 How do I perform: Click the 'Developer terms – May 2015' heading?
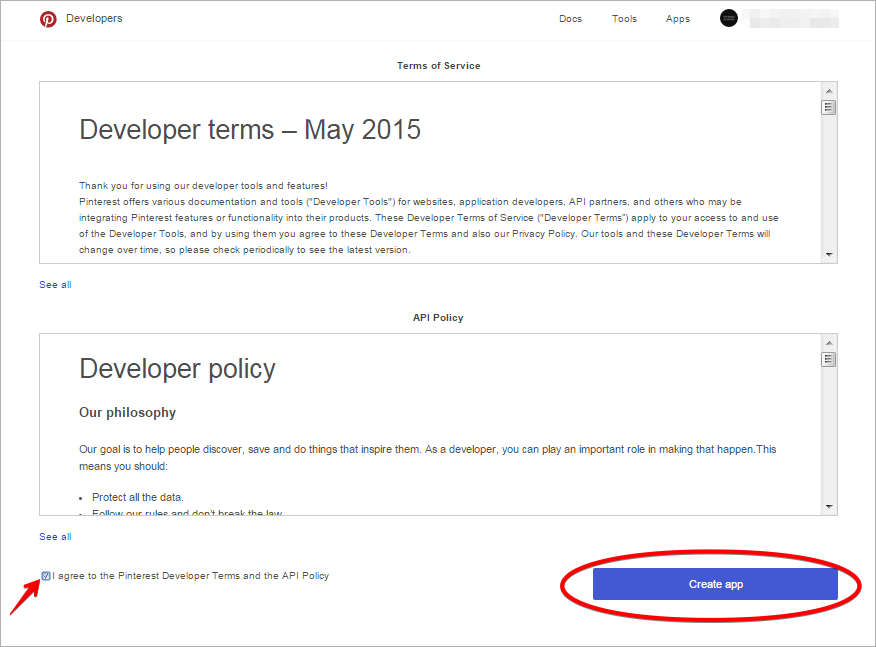250,130
